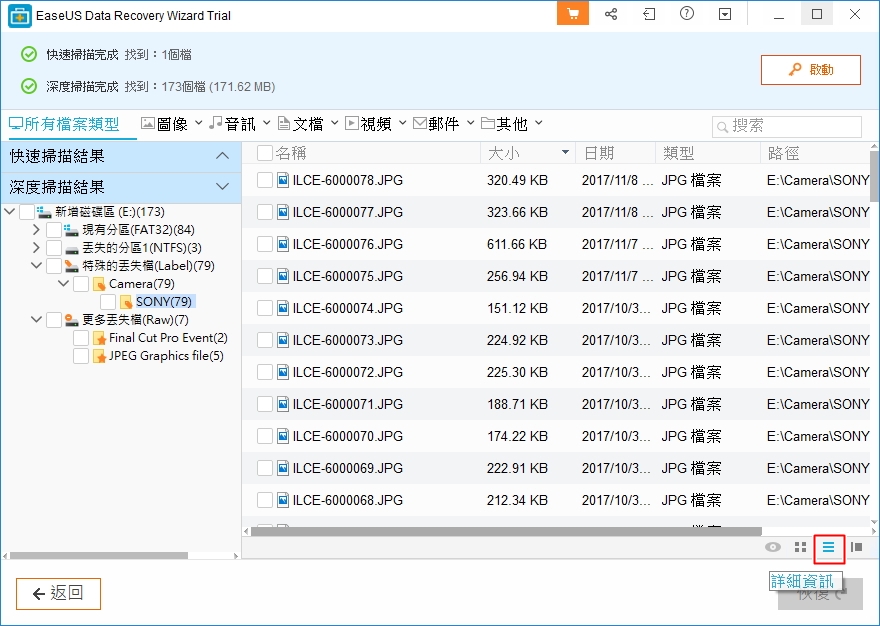Tick the checkbox for ILCE-6000078.JPG

pos(265,180)
